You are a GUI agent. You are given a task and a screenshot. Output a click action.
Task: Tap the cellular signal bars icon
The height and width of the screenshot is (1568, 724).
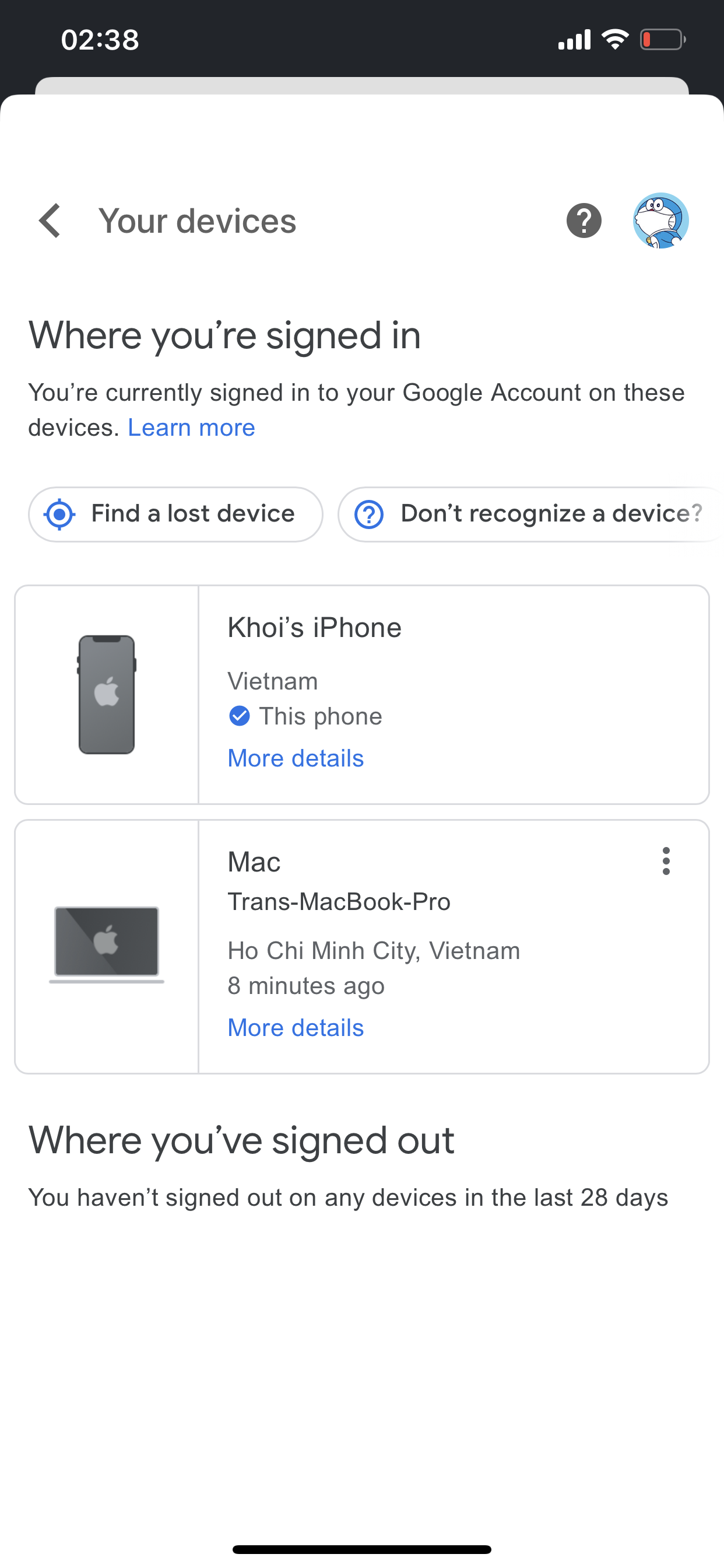click(574, 40)
